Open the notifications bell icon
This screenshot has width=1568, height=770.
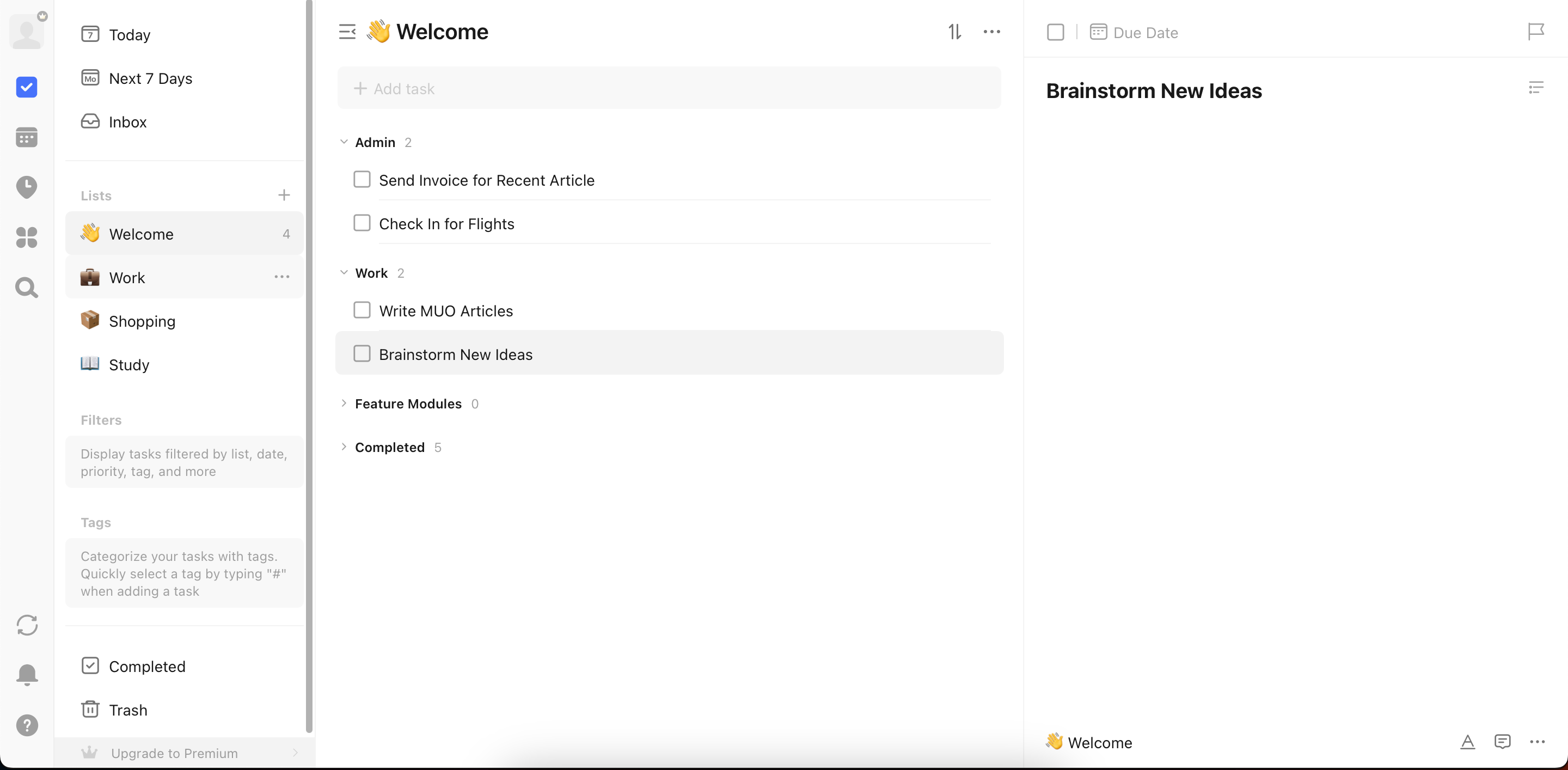[x=27, y=675]
